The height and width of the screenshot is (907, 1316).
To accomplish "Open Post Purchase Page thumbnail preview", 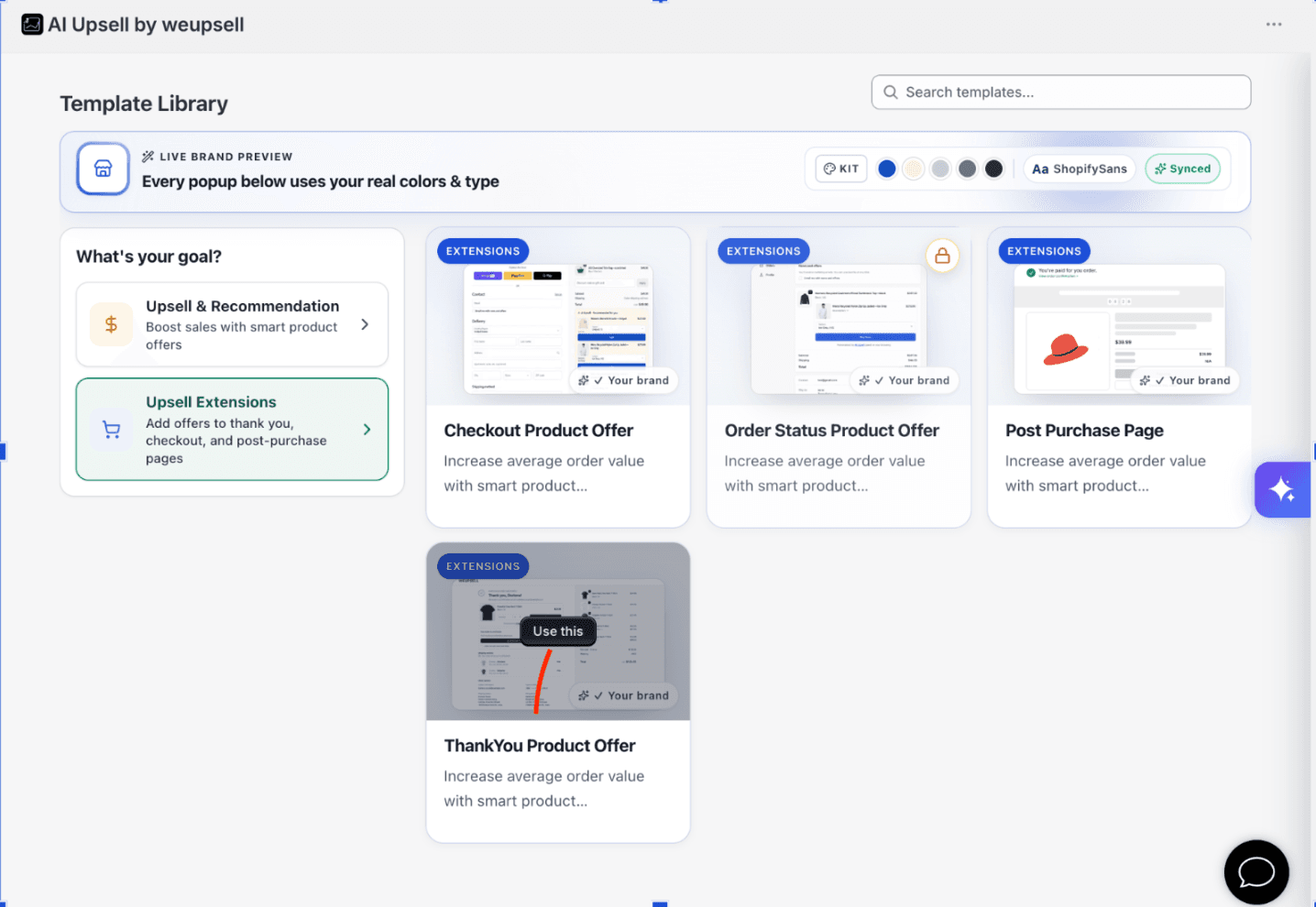I will click(x=1119, y=316).
